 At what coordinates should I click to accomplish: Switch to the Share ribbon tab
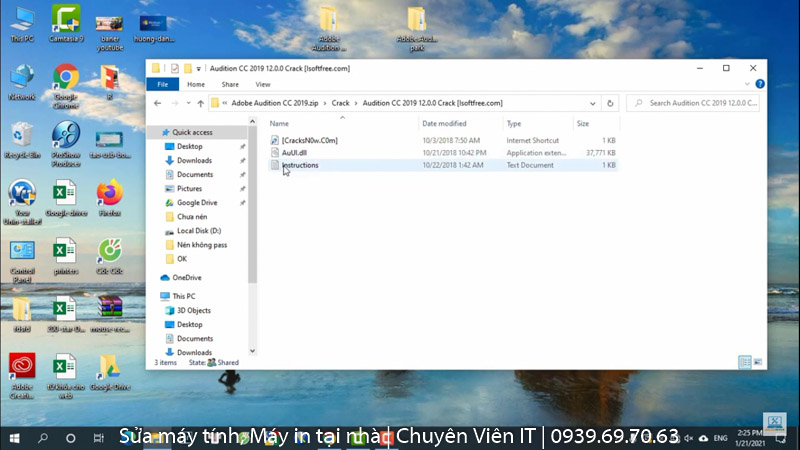230,85
